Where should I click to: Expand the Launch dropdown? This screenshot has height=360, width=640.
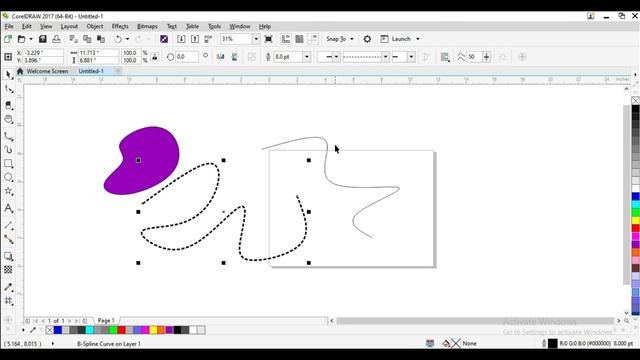[x=418, y=39]
